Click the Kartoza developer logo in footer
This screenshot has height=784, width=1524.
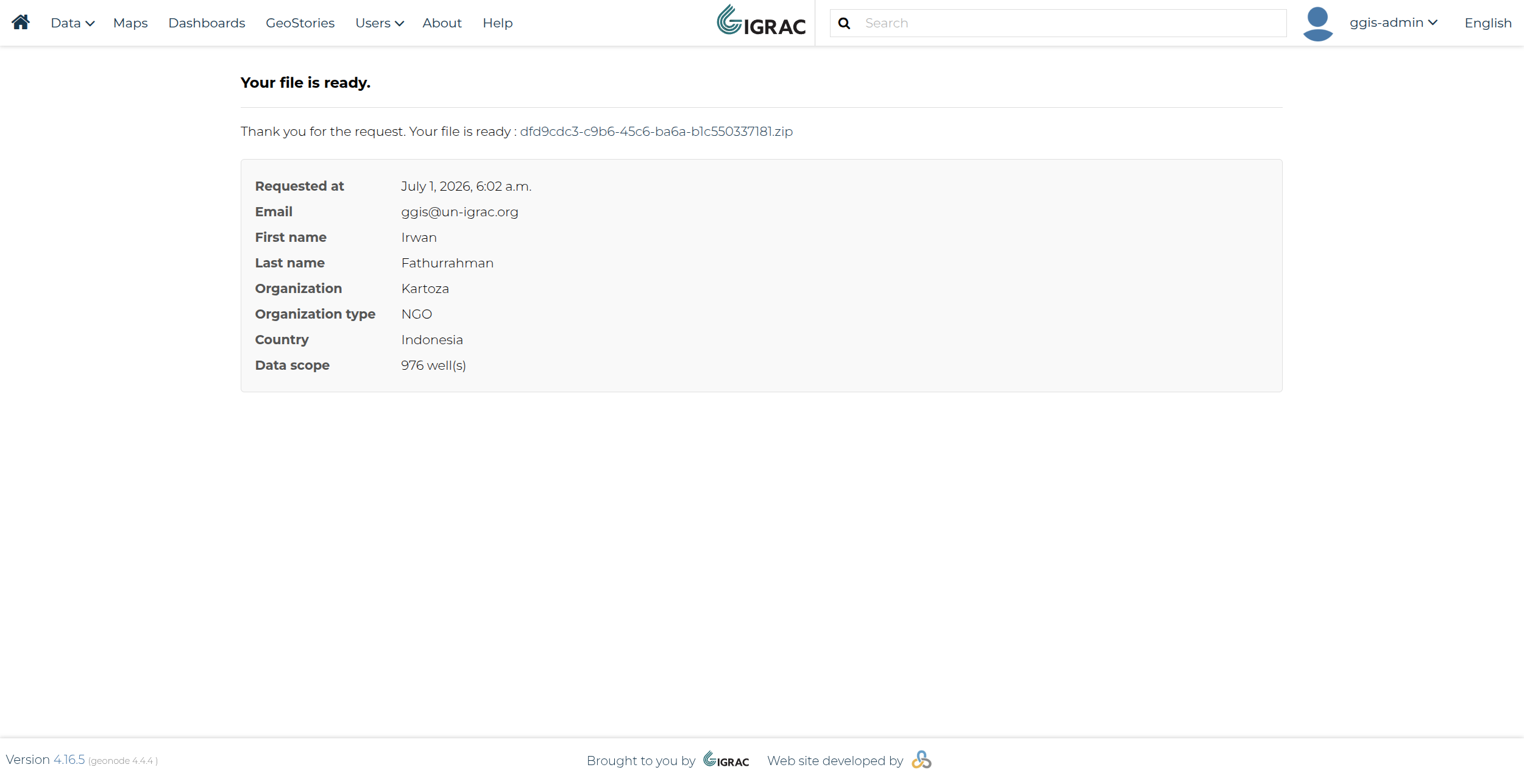click(921, 760)
